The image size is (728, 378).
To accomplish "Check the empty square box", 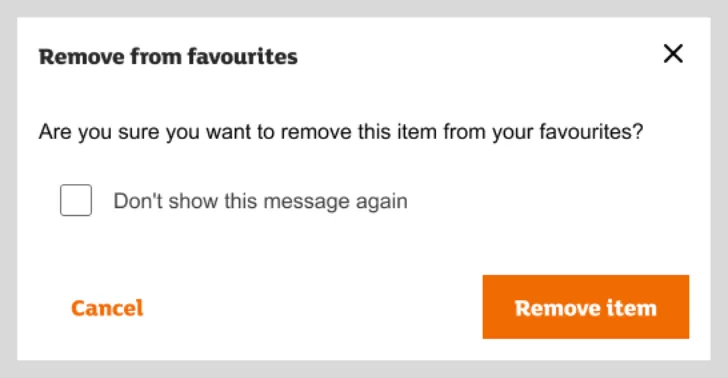I will 76,200.
